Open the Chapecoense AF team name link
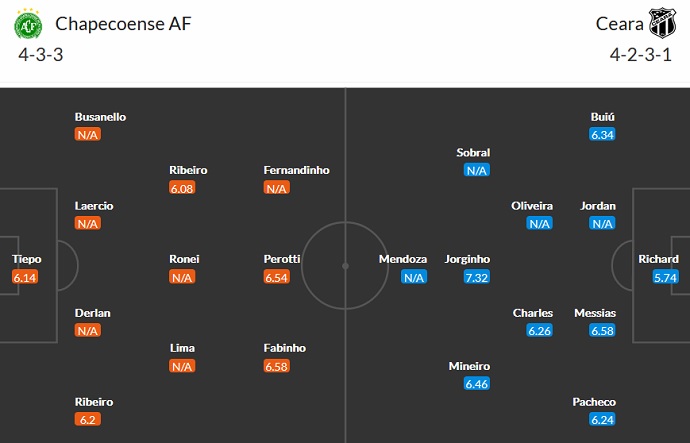The width and height of the screenshot is (690, 443). click(x=123, y=22)
